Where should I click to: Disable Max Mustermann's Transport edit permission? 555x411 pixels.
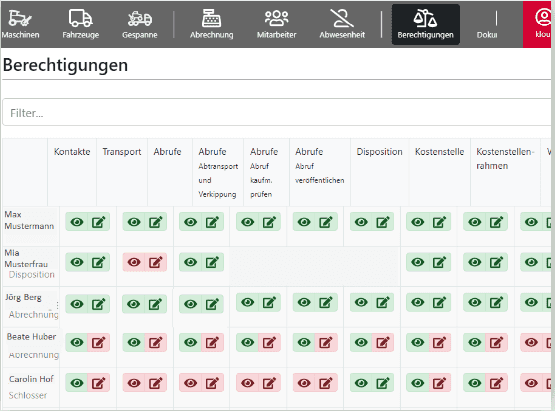(x=155, y=222)
